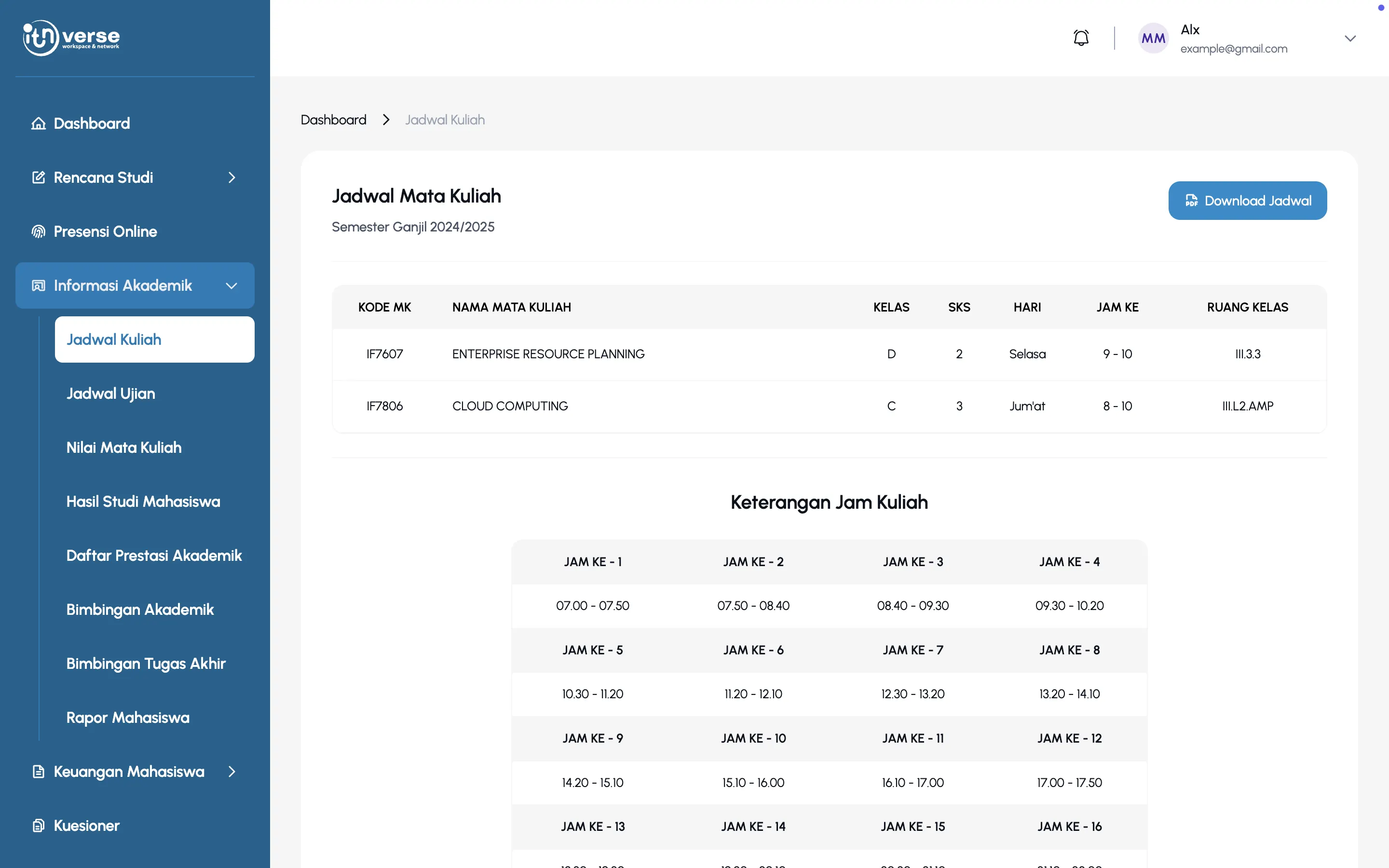Open Kuesioner in sidebar
The image size is (1389, 868).
(x=135, y=826)
